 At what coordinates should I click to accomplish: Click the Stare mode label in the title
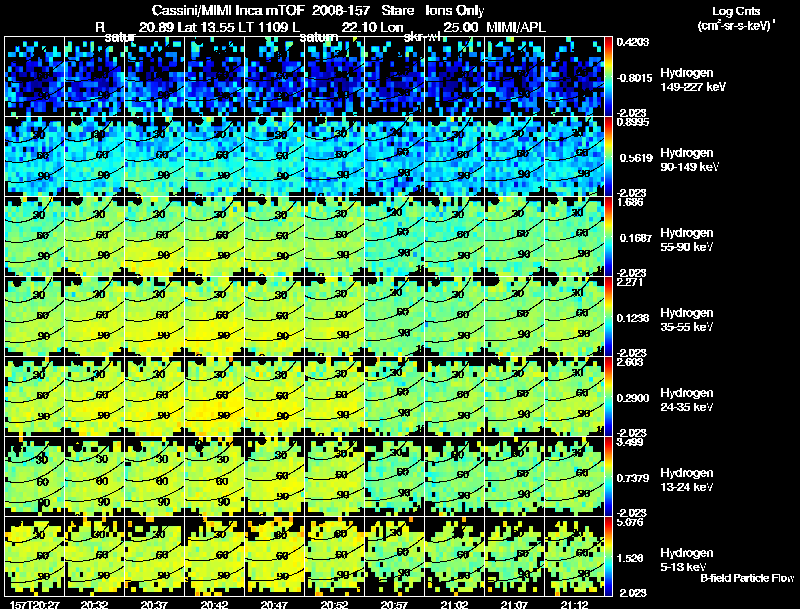click(x=397, y=11)
